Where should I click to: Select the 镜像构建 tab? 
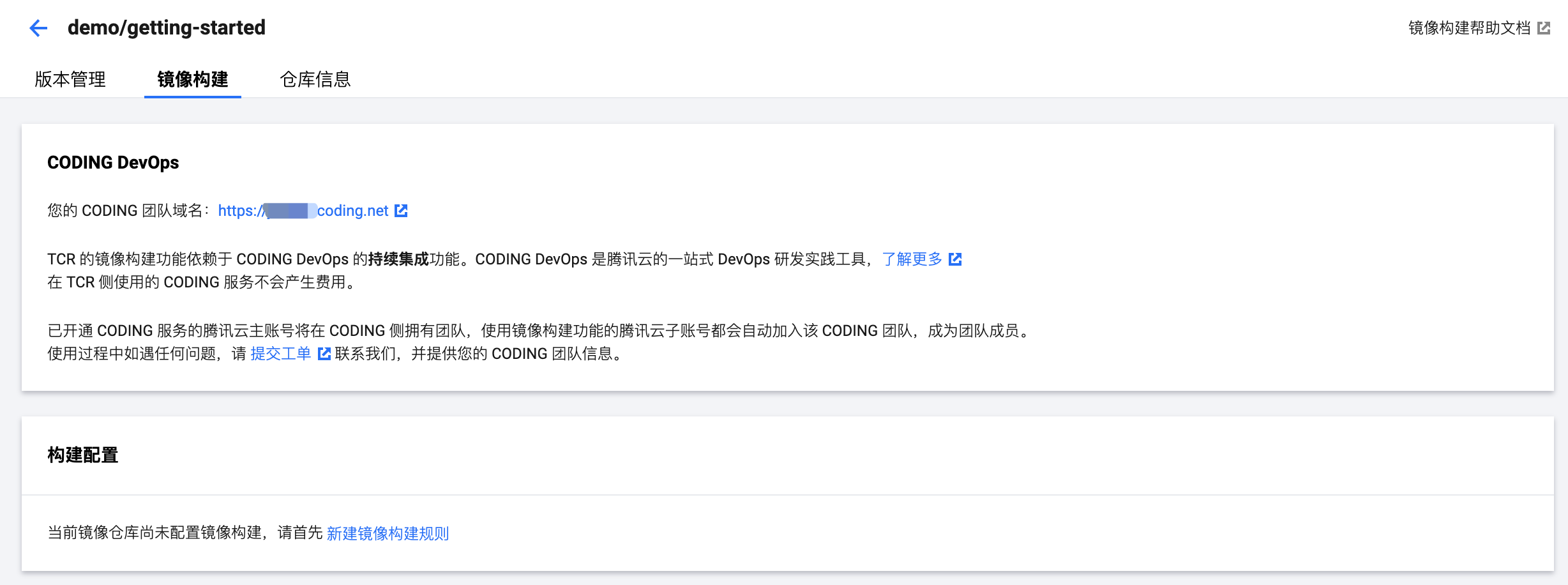click(193, 79)
